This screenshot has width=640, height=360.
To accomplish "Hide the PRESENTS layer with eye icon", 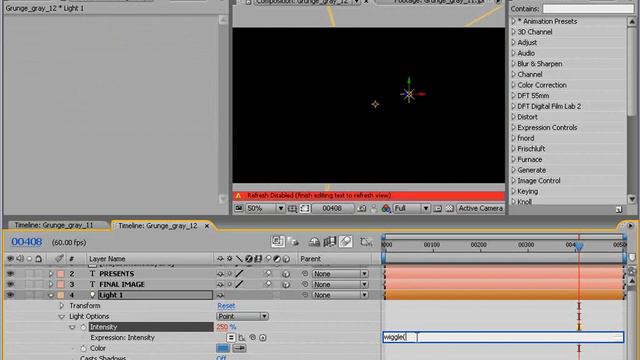I will (10, 273).
